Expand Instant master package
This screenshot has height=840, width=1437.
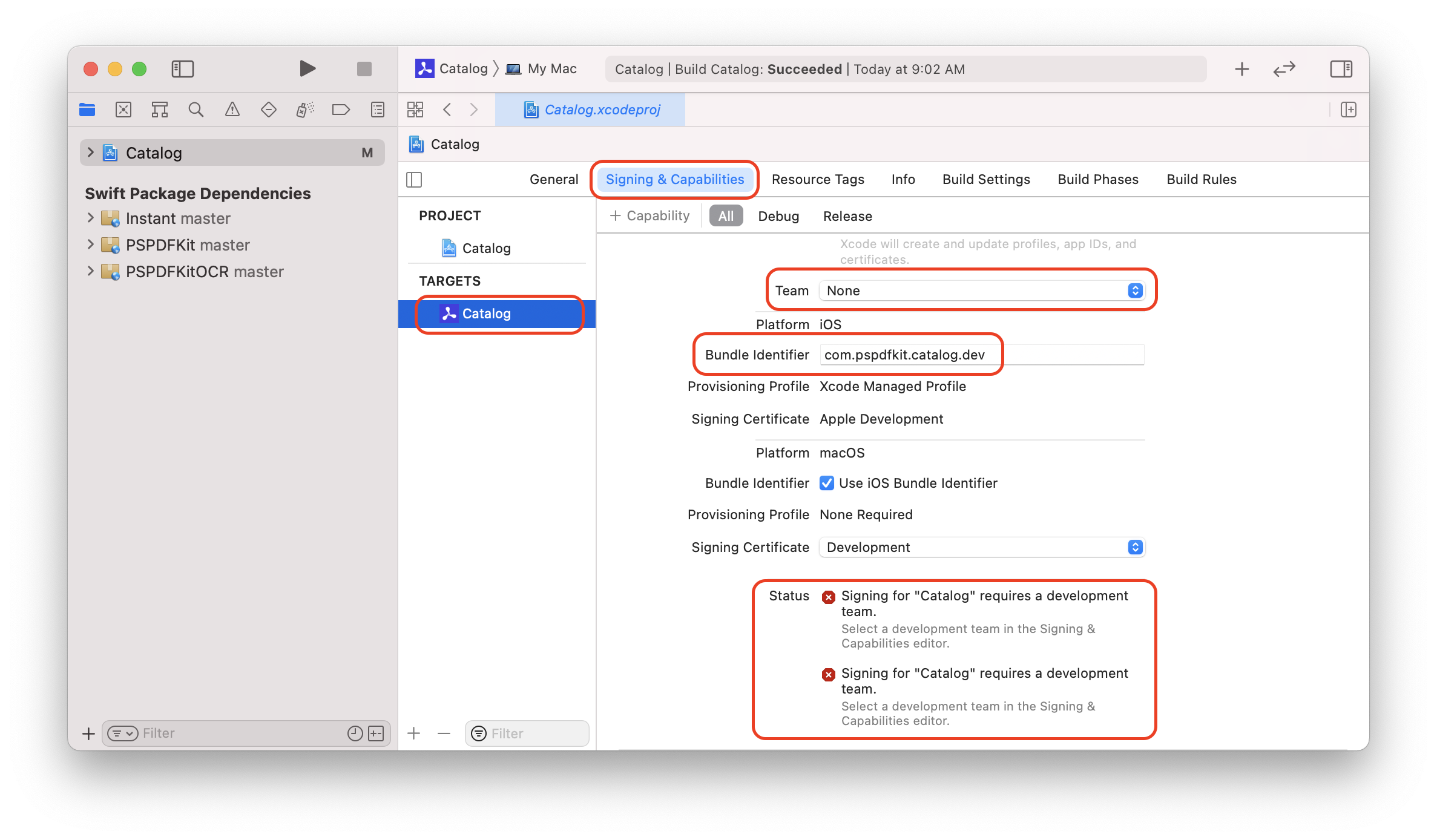[90, 218]
